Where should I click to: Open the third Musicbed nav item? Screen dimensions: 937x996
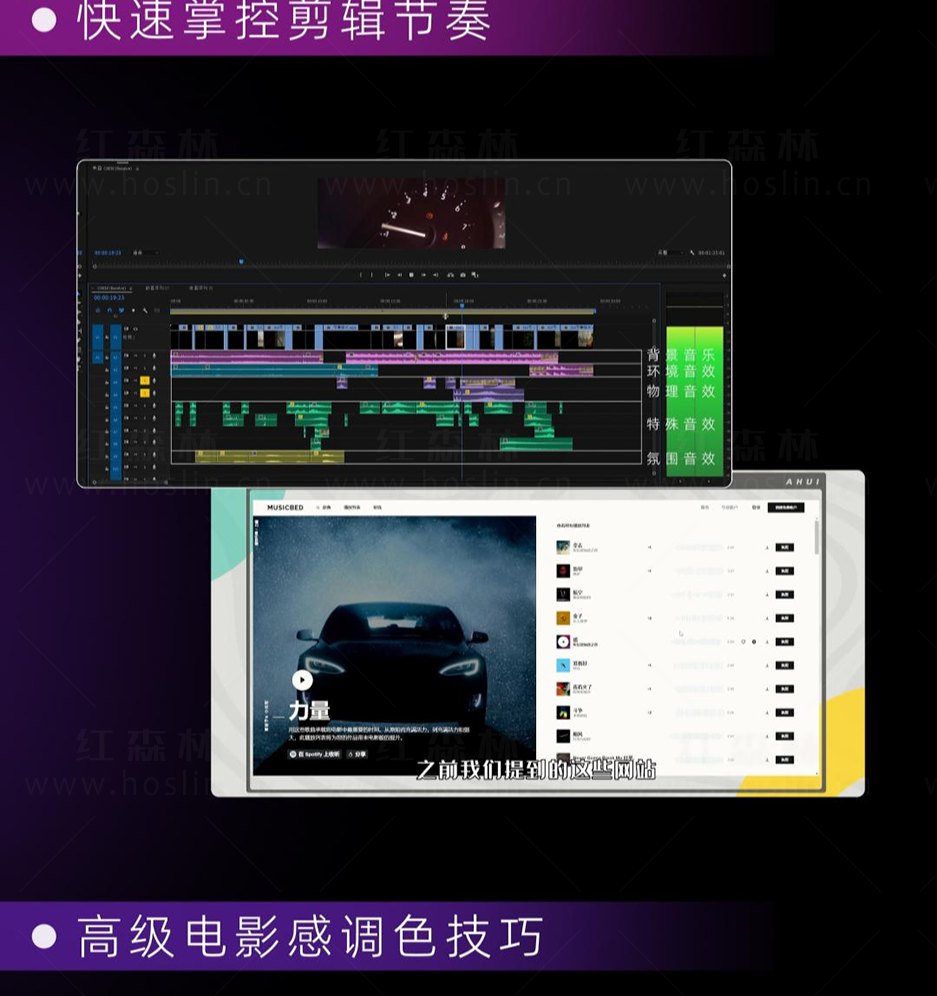pos(377,508)
